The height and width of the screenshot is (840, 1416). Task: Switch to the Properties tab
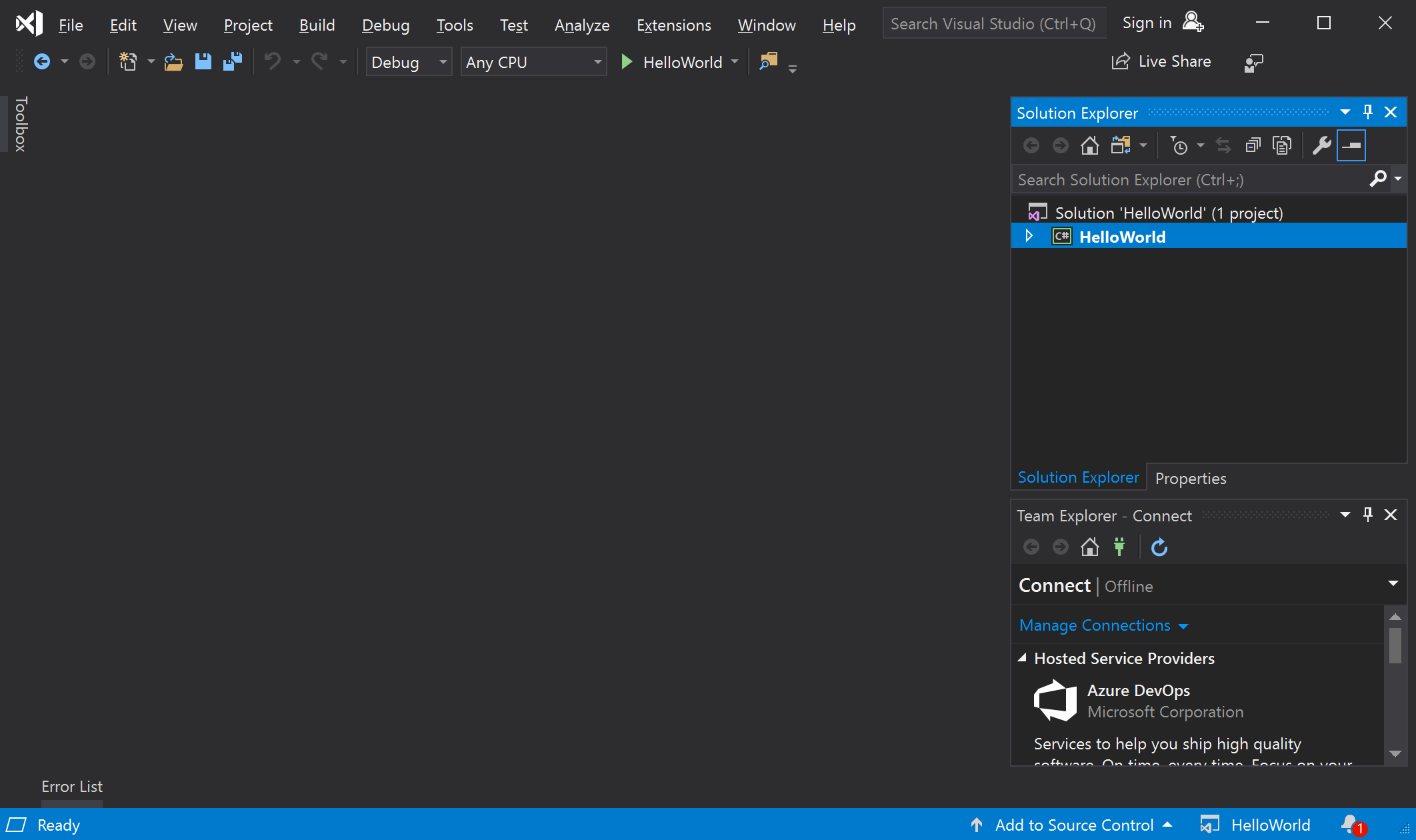pos(1191,477)
